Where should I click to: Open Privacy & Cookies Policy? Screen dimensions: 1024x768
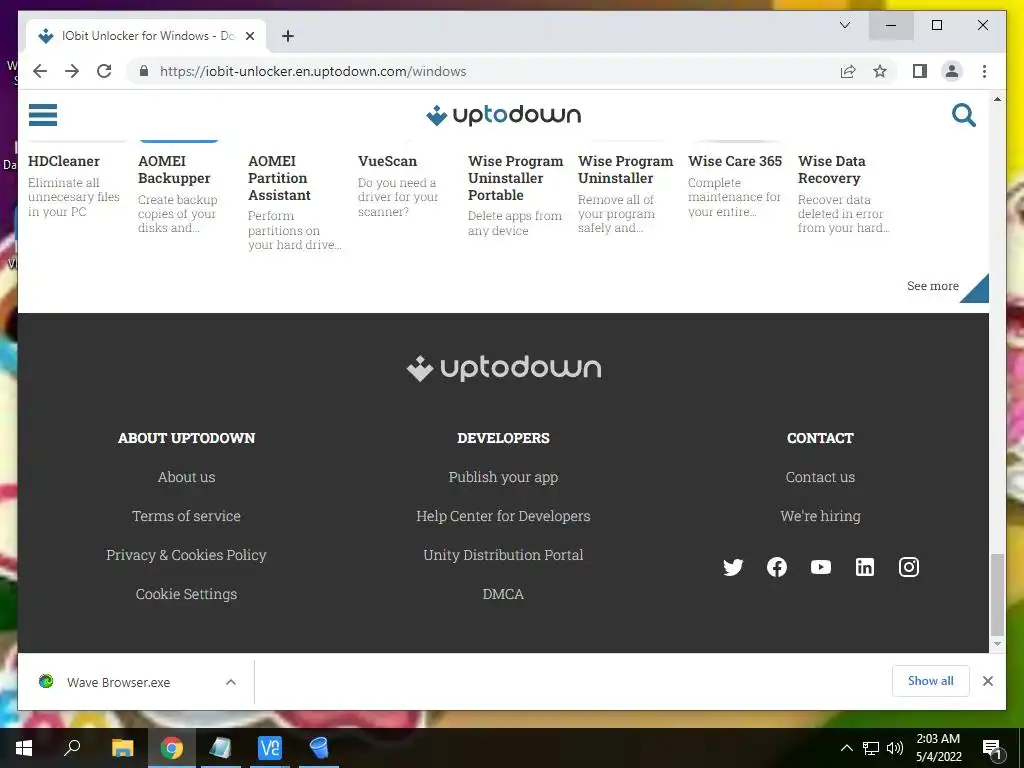186,555
